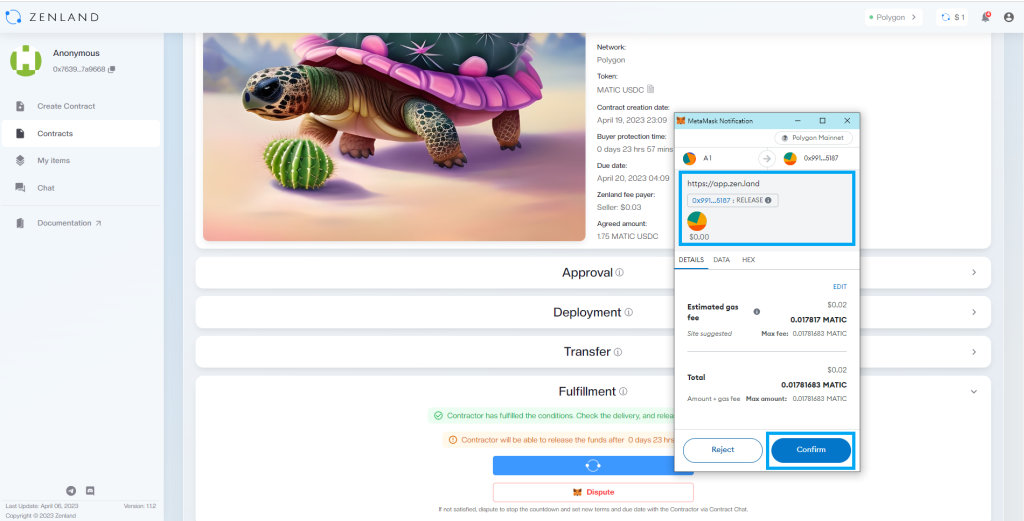The image size is (1024, 521).
Task: Click the https://app.zen.land origin text
Action: pos(723,184)
